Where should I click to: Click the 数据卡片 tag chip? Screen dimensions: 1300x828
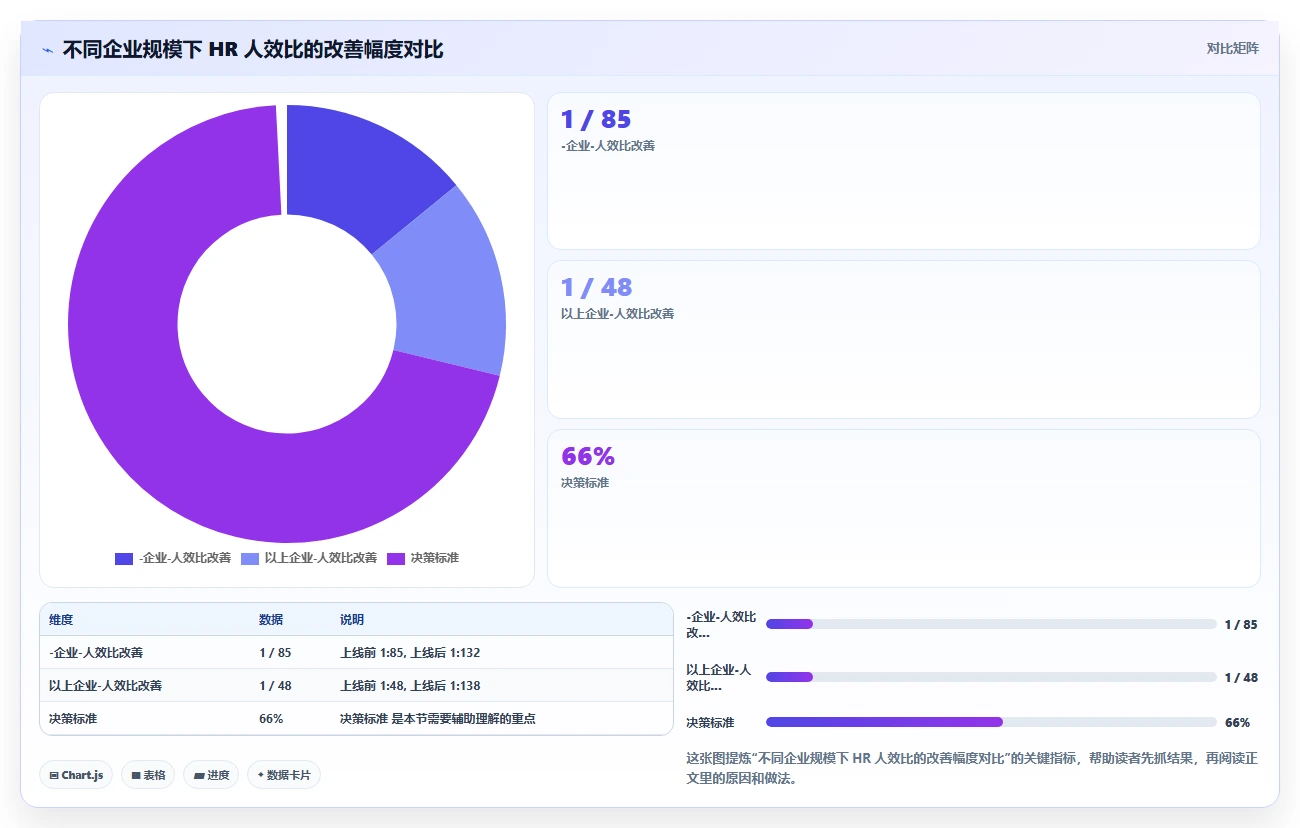[x=284, y=775]
